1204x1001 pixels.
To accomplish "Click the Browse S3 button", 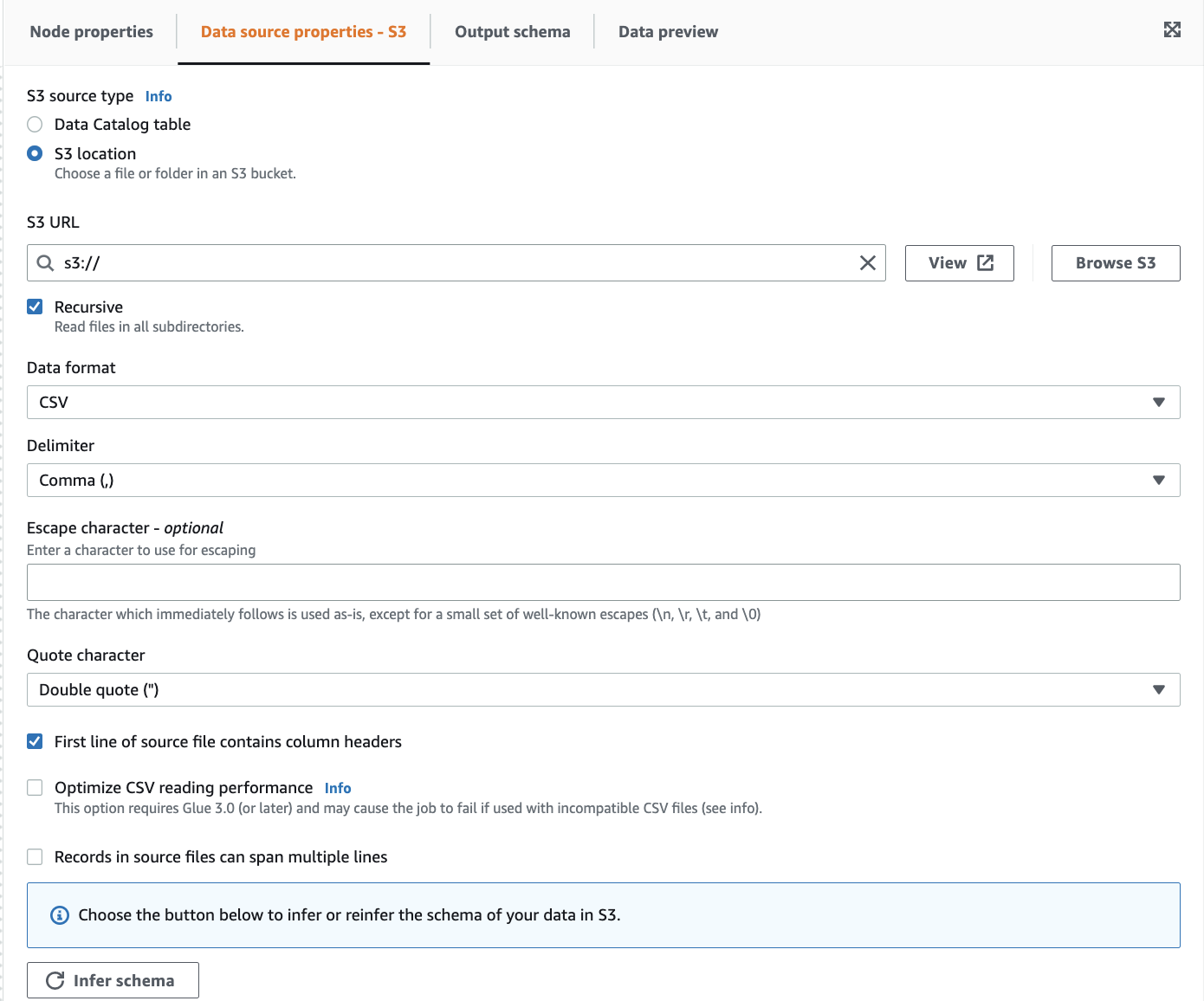I will point(1115,263).
